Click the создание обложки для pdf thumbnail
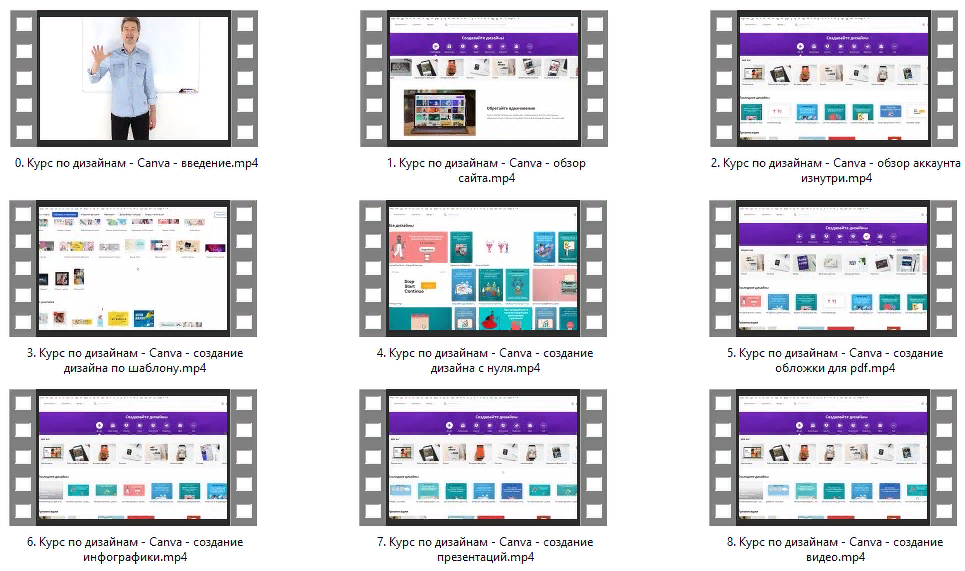Image resolution: width=965 pixels, height=571 pixels. pos(833,270)
